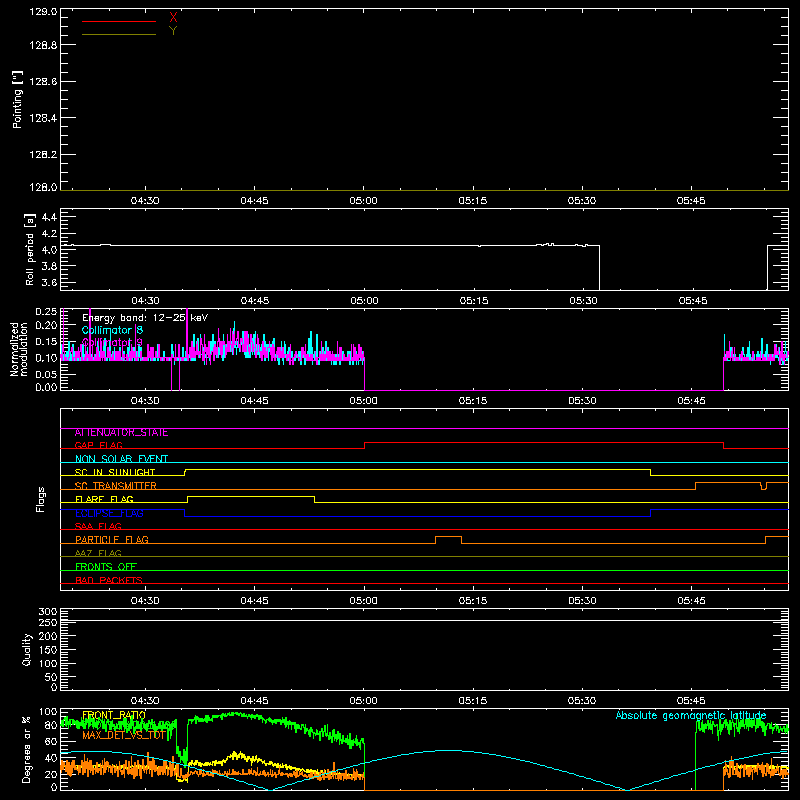Click the 04:45 time label under modulation plot
This screenshot has width=800, height=800.
coord(254,401)
